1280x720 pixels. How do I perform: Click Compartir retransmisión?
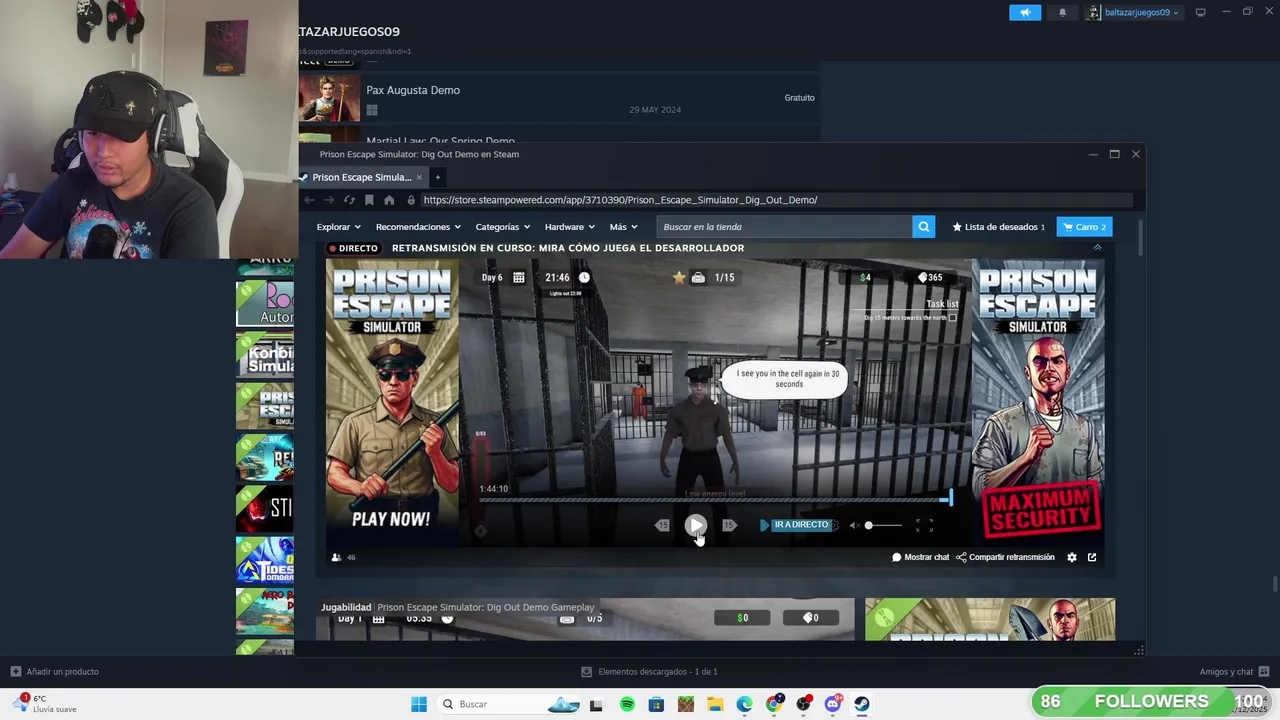point(1005,557)
